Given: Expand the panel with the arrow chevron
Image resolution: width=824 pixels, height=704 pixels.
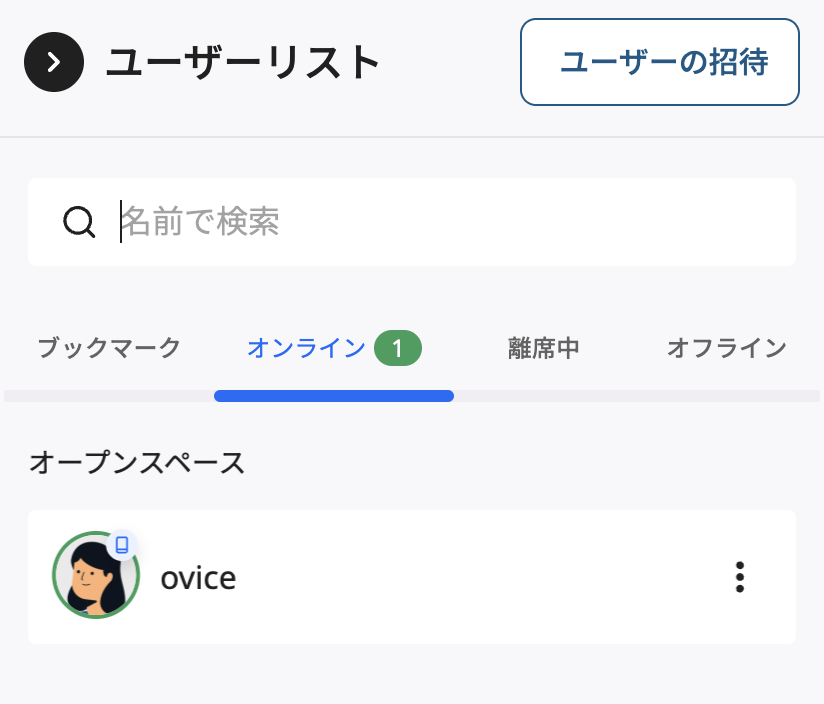Looking at the screenshot, I should coord(53,61).
